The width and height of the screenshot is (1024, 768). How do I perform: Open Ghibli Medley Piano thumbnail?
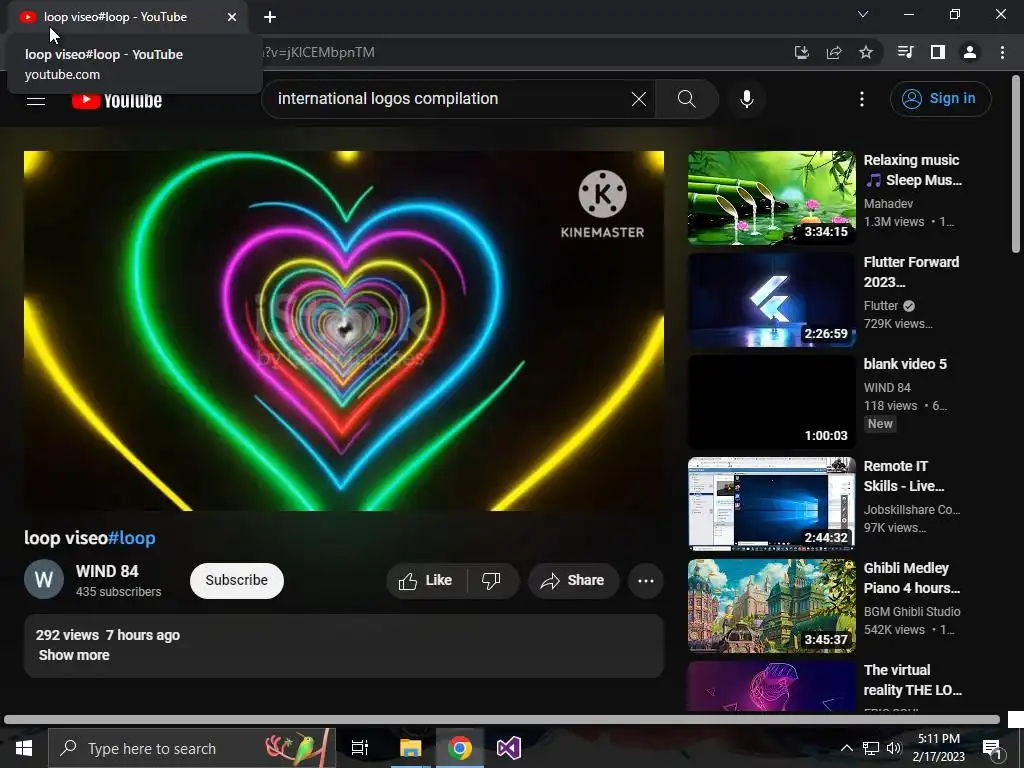[x=771, y=605]
